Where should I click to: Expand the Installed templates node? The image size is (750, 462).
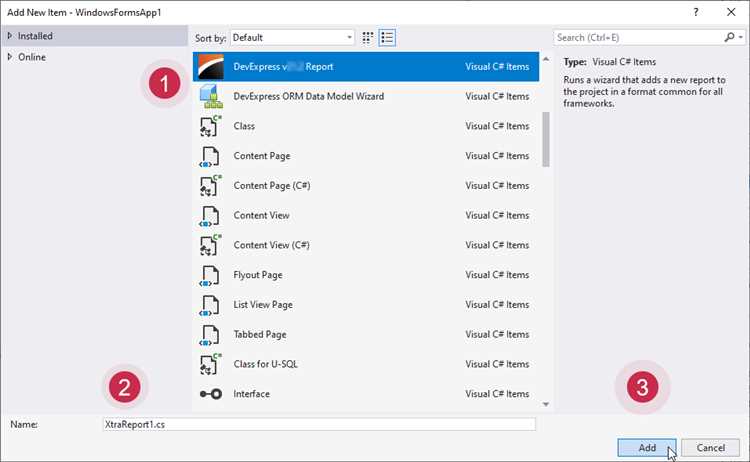[x=9, y=36]
